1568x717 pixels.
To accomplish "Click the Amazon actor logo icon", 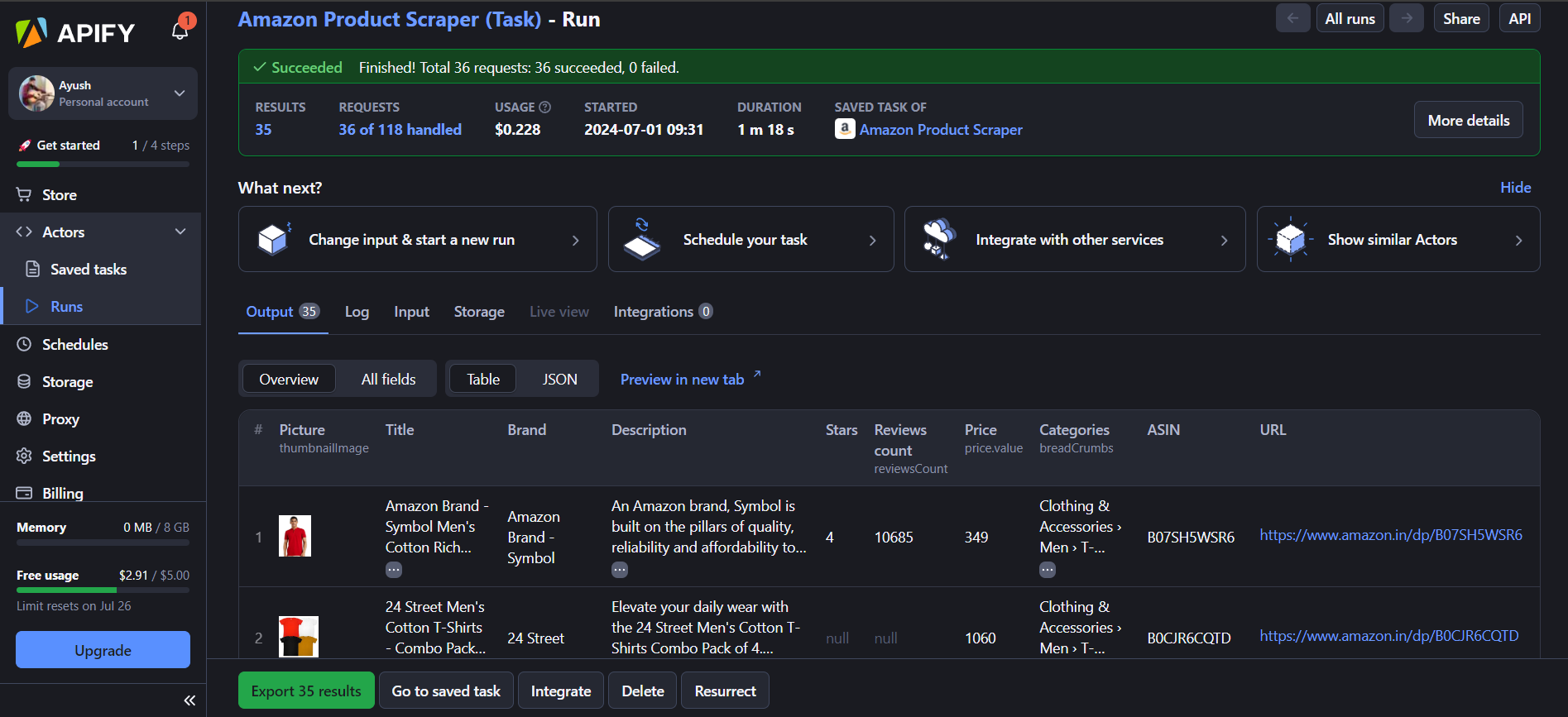I will click(x=845, y=129).
